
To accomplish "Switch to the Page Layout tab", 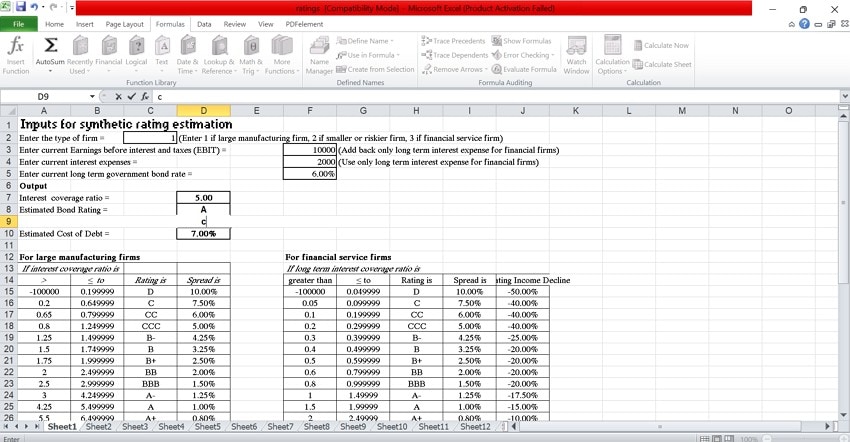I will 125,24.
